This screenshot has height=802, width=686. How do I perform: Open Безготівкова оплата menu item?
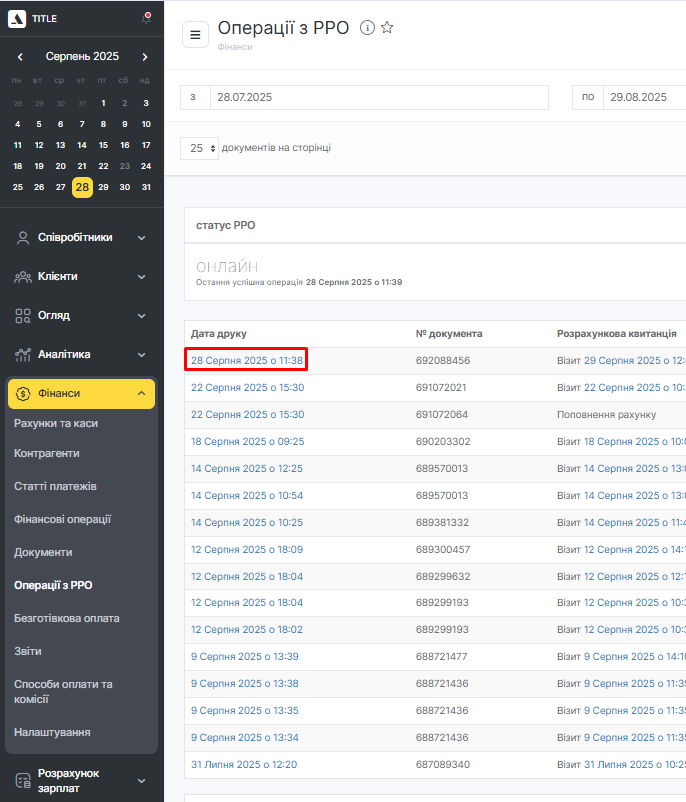(x=66, y=618)
